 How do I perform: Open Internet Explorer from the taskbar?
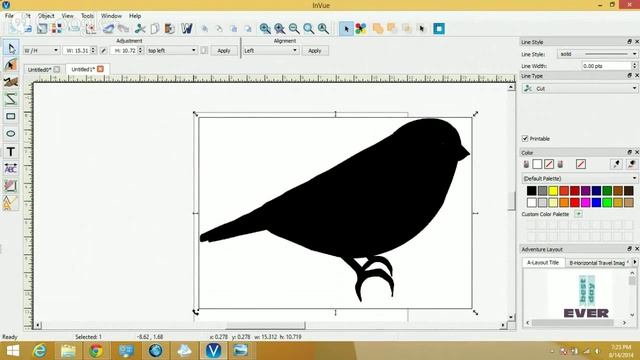[39, 351]
